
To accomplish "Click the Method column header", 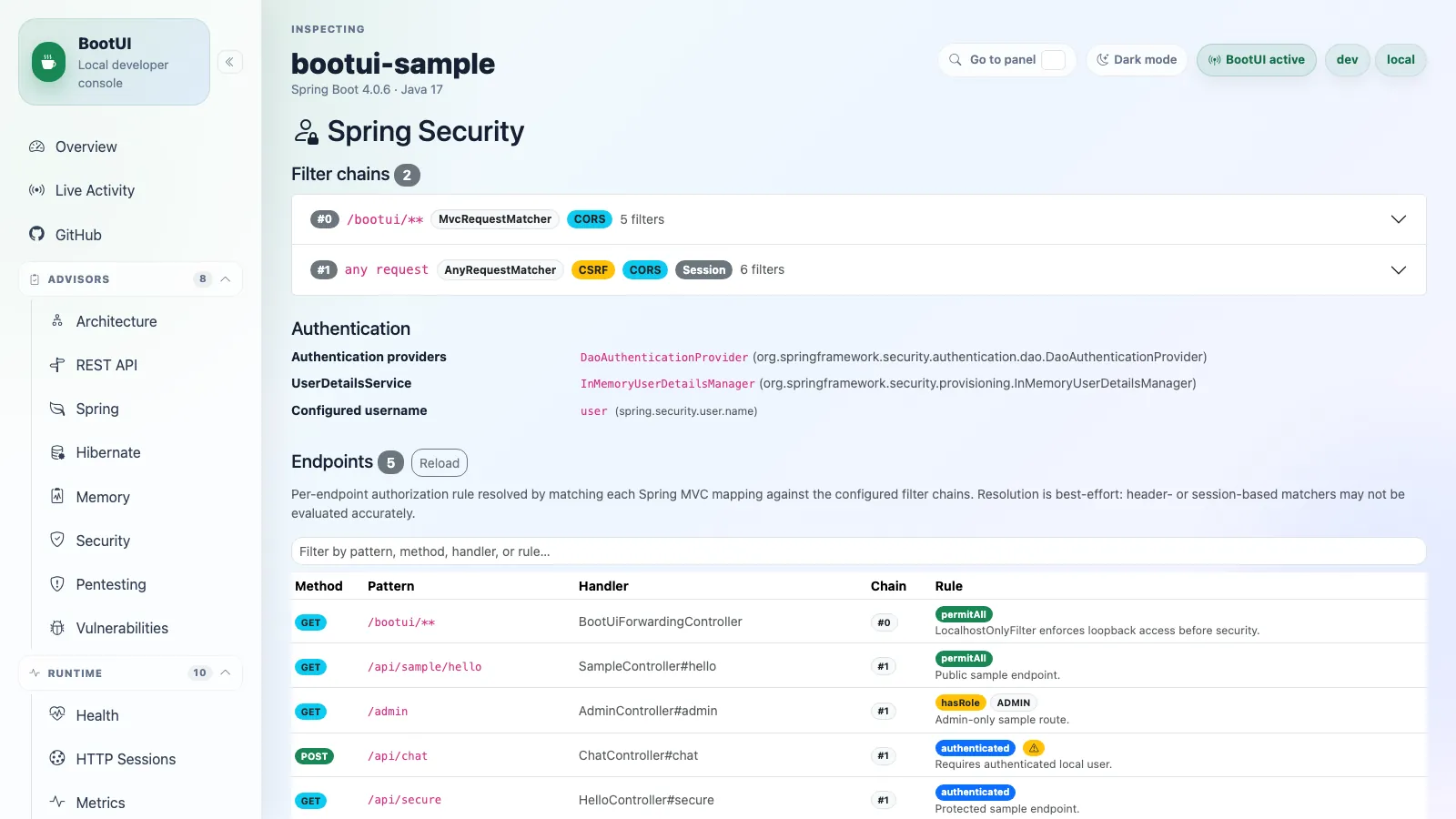I will (318, 586).
